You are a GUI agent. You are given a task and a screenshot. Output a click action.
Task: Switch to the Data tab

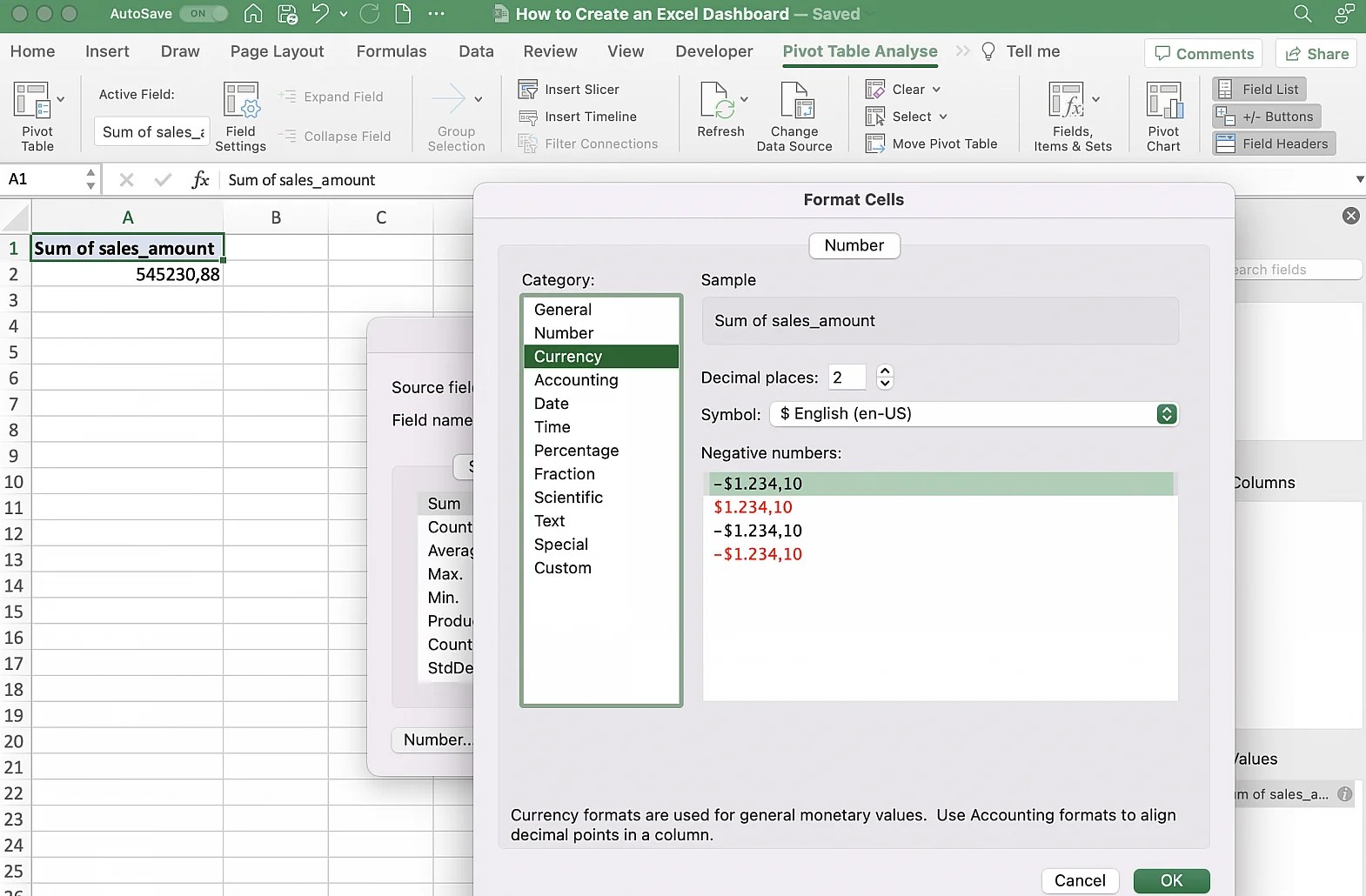coord(476,51)
